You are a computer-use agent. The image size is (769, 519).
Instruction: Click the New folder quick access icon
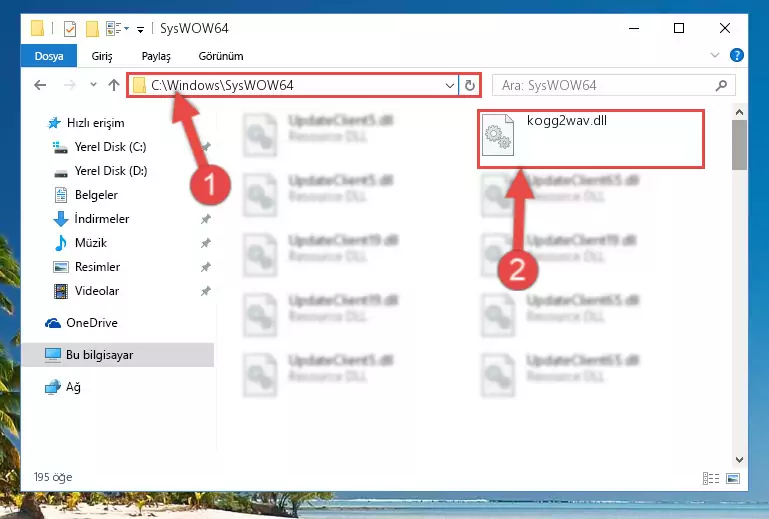[x=92, y=28]
